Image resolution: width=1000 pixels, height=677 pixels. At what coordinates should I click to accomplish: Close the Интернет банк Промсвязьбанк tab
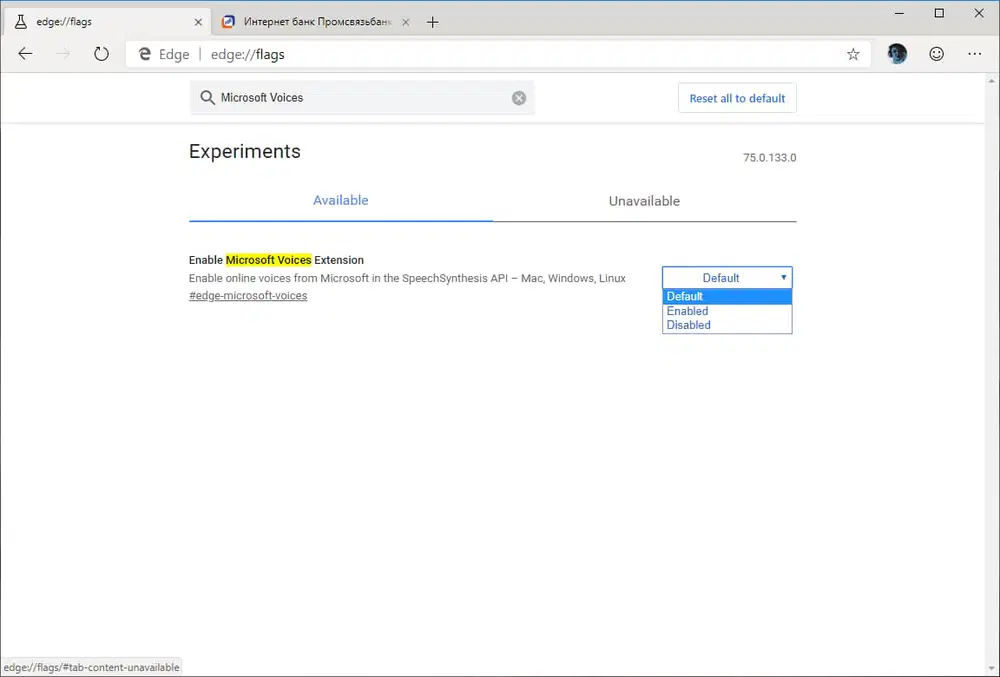[406, 22]
